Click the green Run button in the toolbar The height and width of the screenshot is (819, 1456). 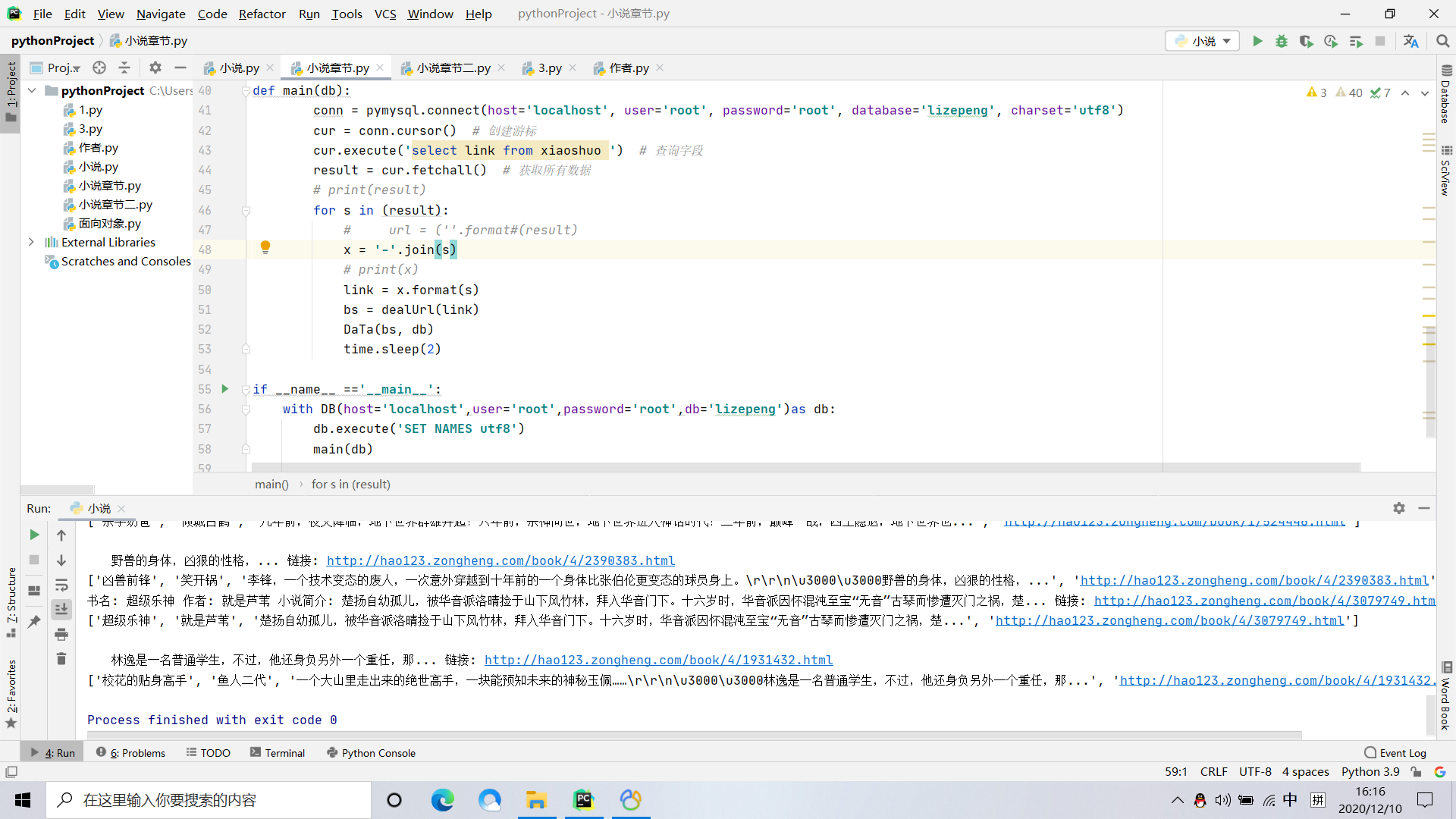[1257, 41]
